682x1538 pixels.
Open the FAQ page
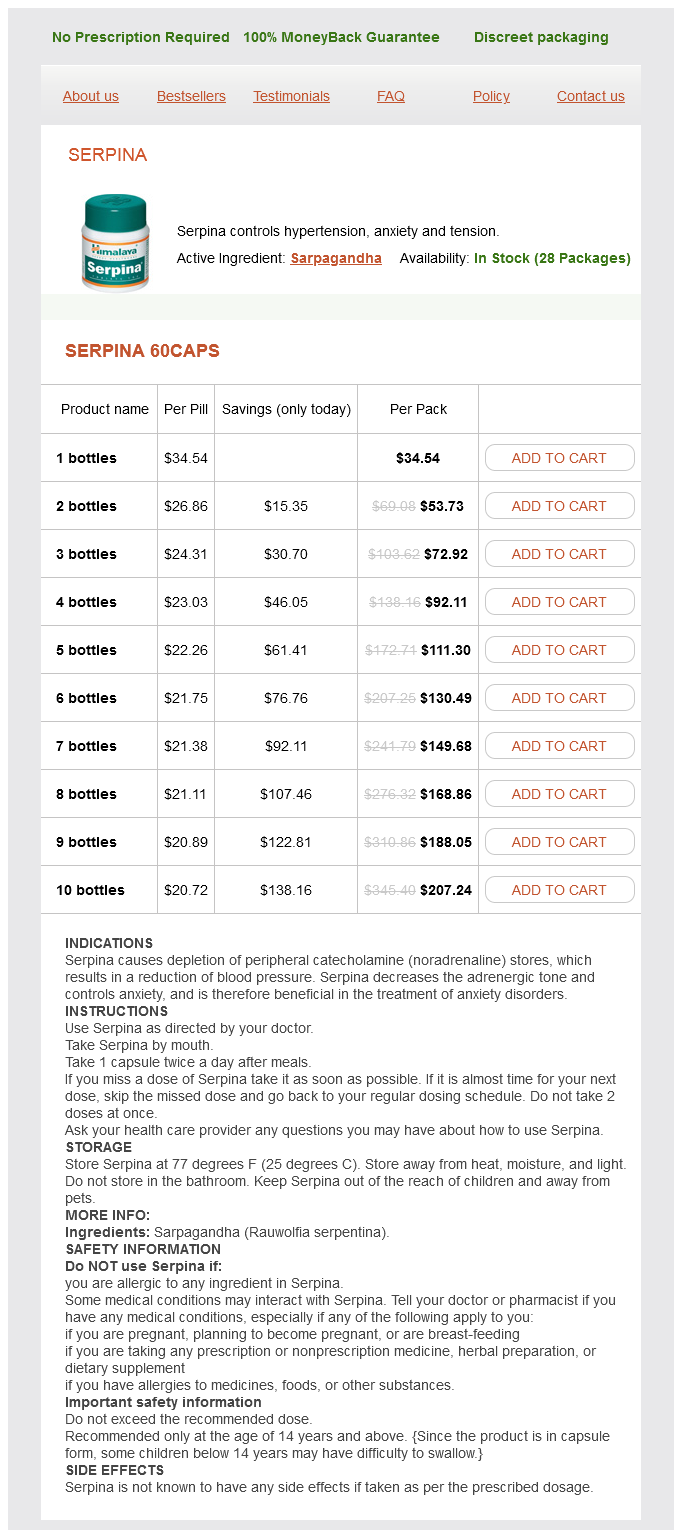[391, 96]
